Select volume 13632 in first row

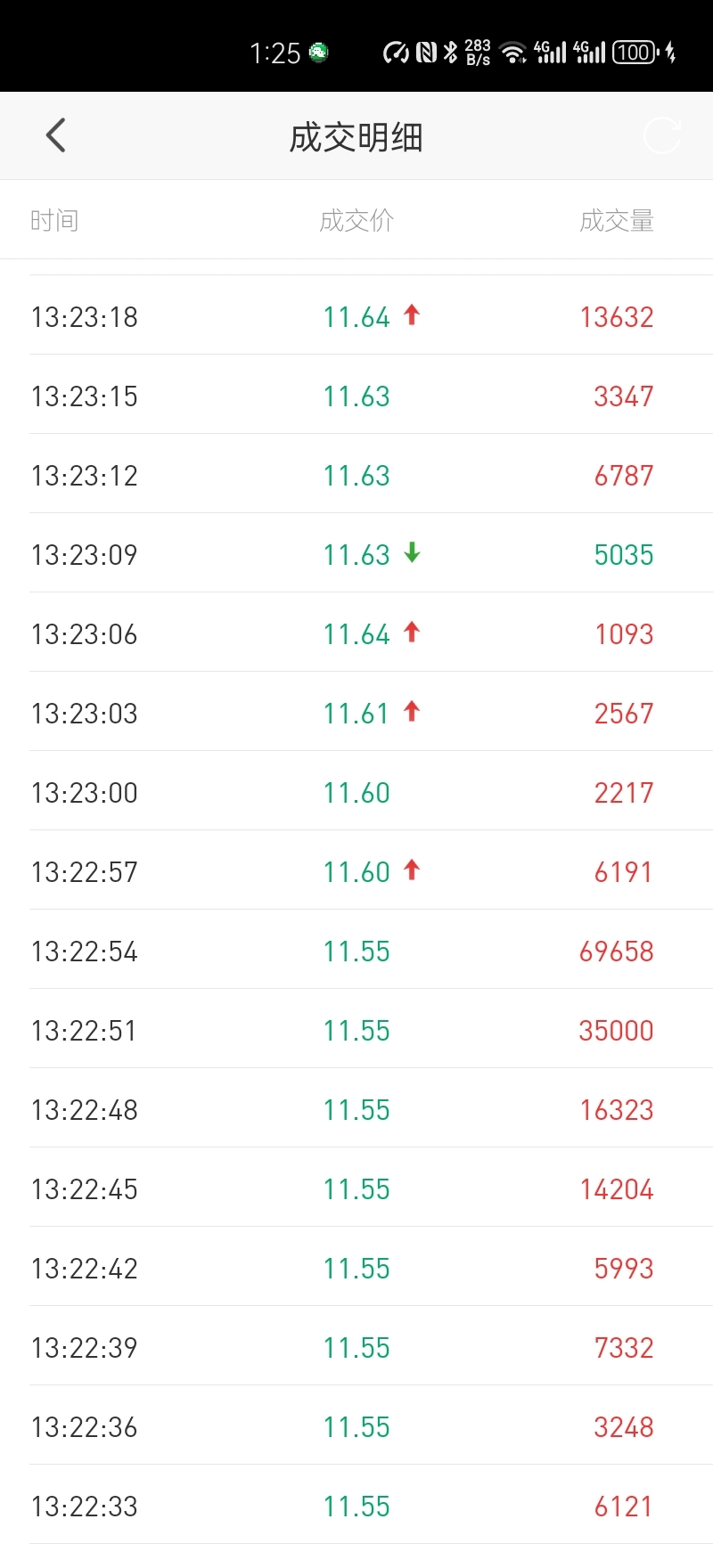tap(617, 317)
